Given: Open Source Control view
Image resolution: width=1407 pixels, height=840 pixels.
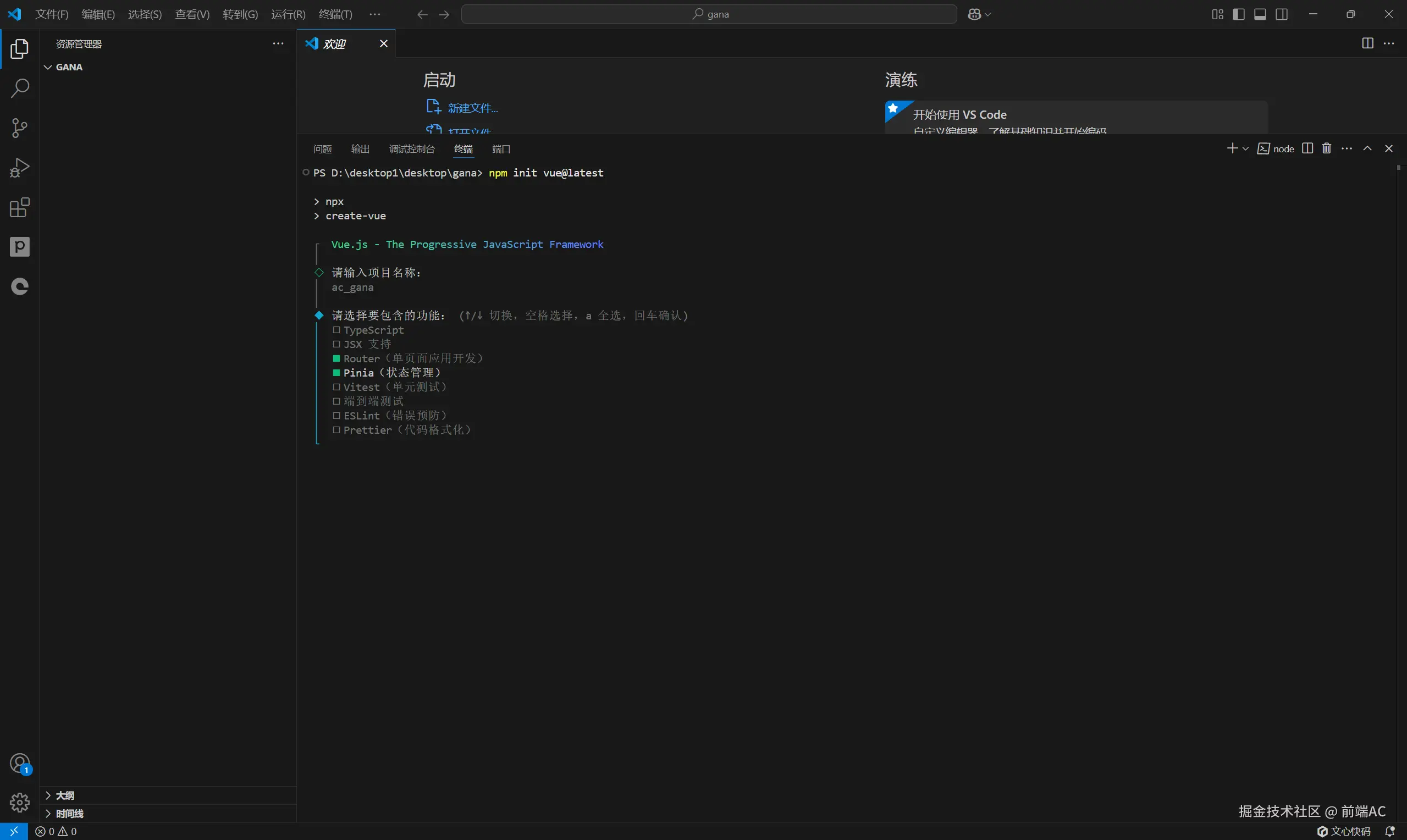Looking at the screenshot, I should (x=20, y=128).
